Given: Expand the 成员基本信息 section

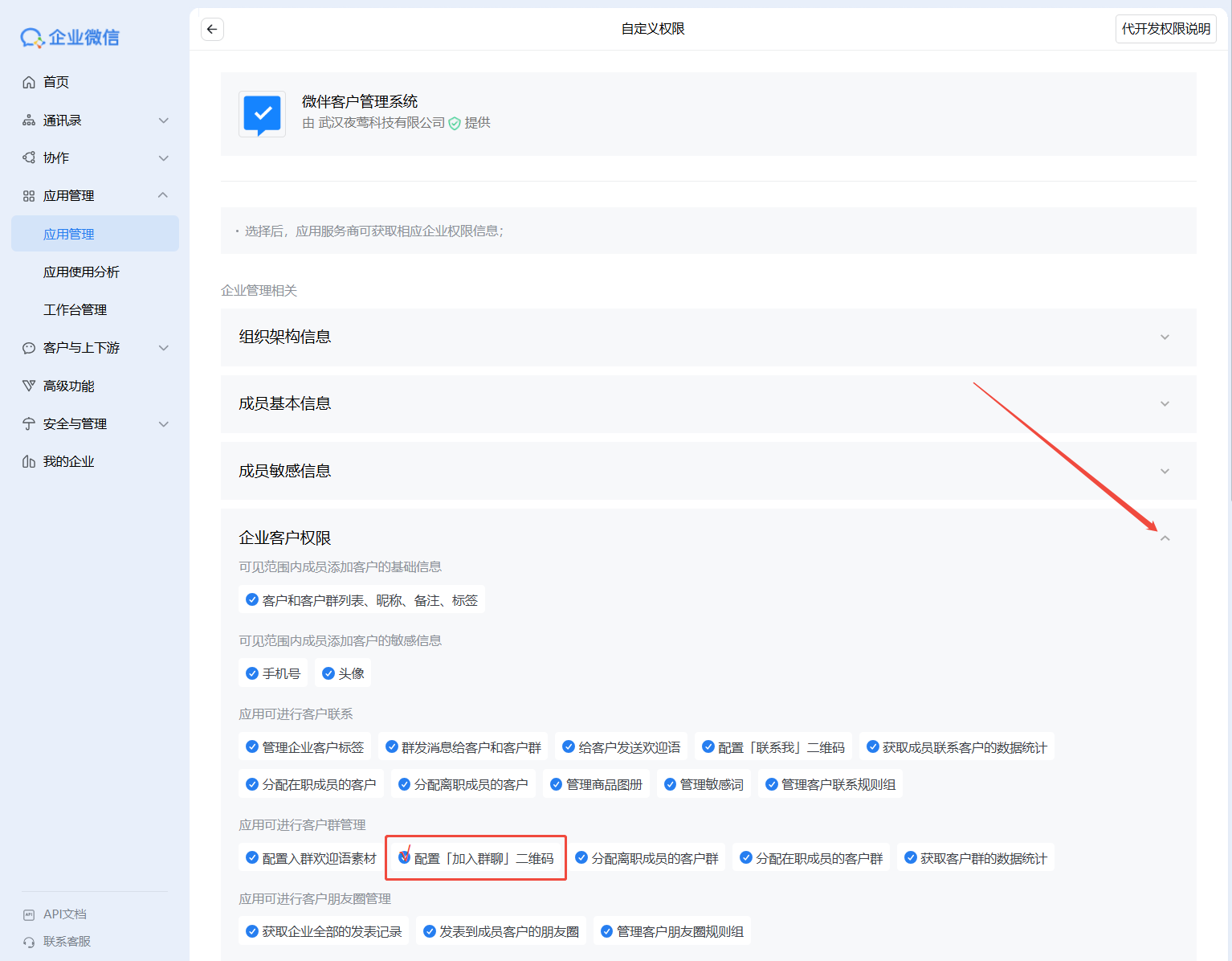Looking at the screenshot, I should (1165, 404).
